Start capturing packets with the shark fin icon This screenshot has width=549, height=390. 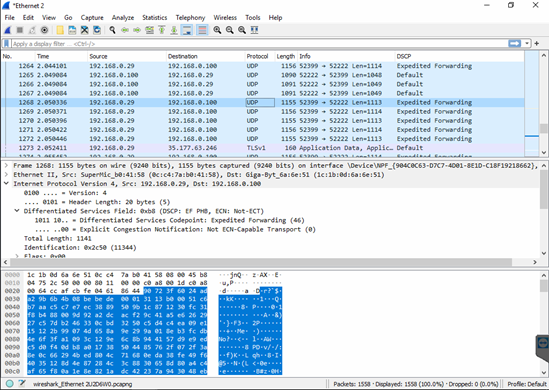[x=8, y=30]
